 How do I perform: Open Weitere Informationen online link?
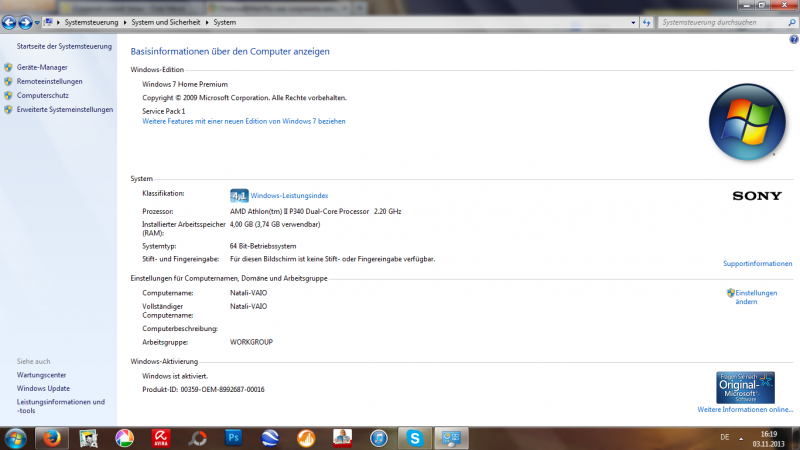[745, 410]
